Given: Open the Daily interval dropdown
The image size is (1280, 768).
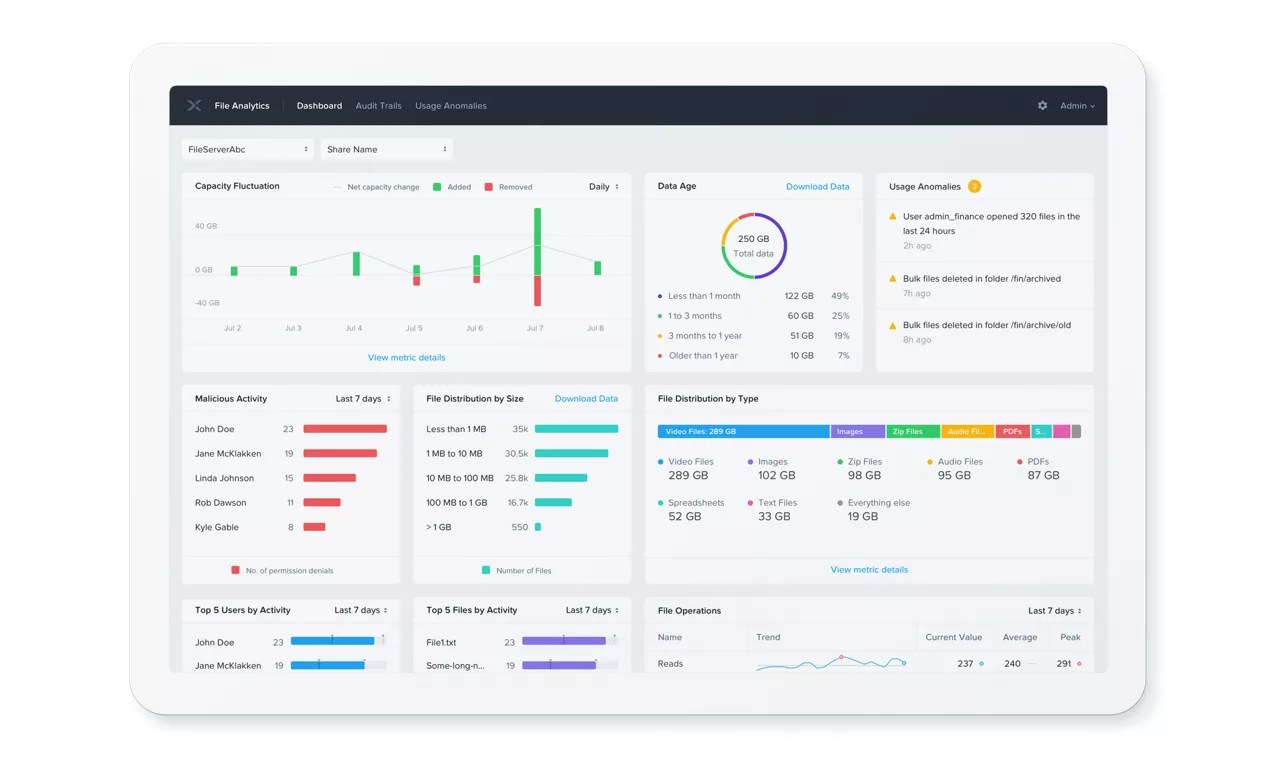Looking at the screenshot, I should (604, 186).
